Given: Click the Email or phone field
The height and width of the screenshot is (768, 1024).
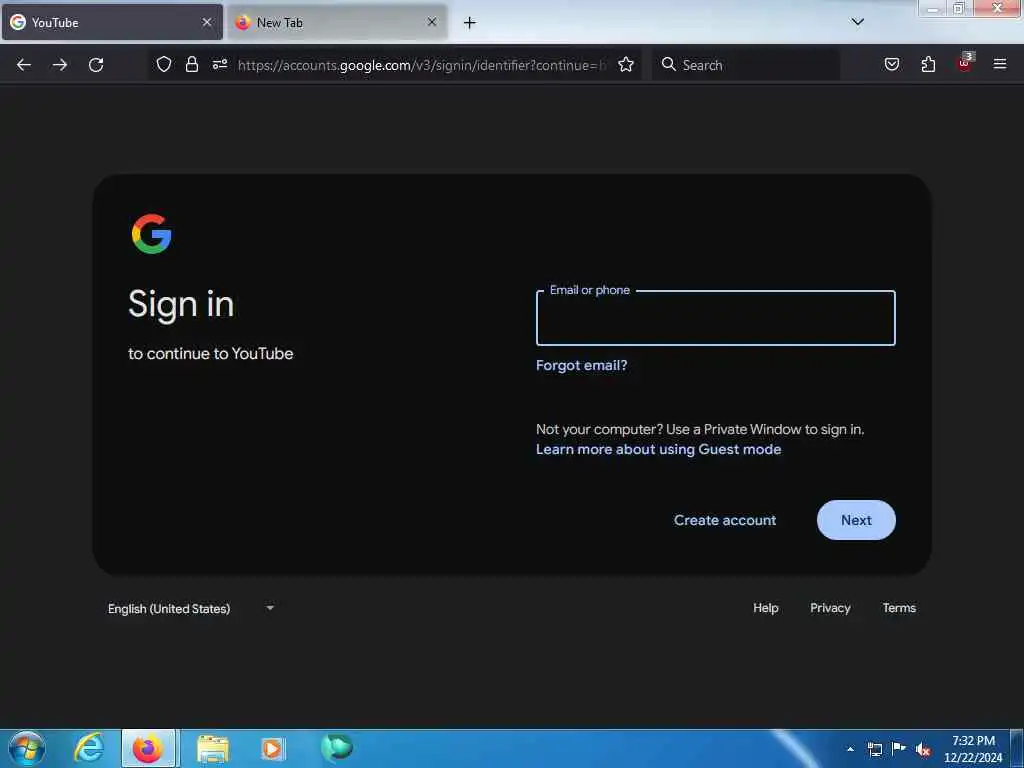Looking at the screenshot, I should 715,317.
